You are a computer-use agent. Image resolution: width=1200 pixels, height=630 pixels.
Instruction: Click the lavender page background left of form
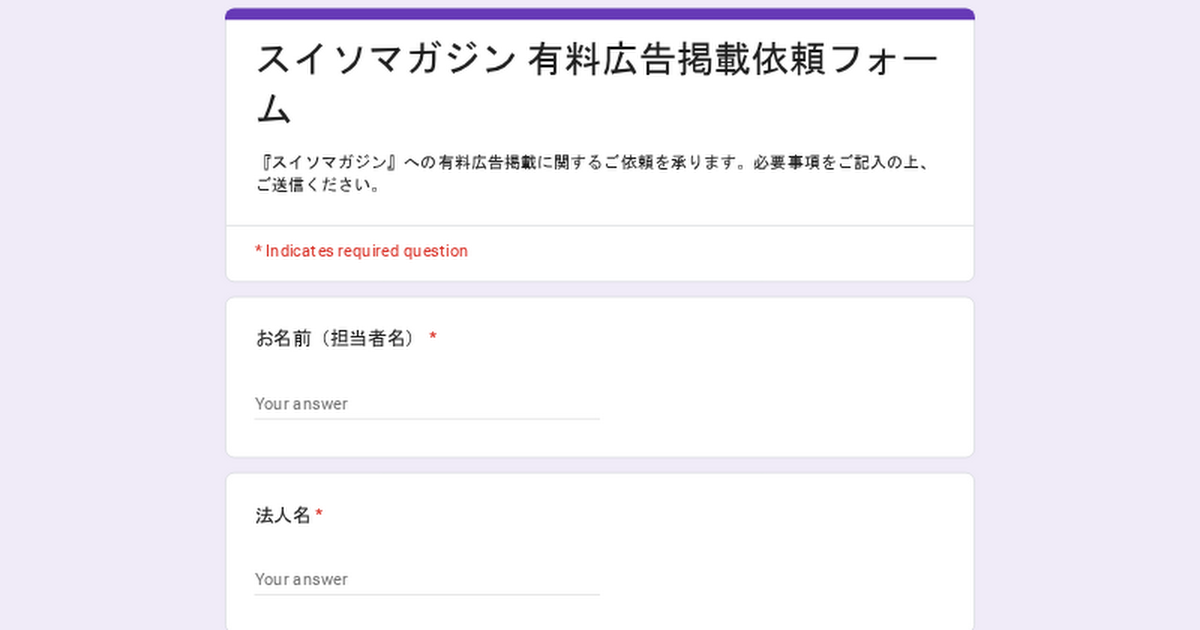(110, 320)
